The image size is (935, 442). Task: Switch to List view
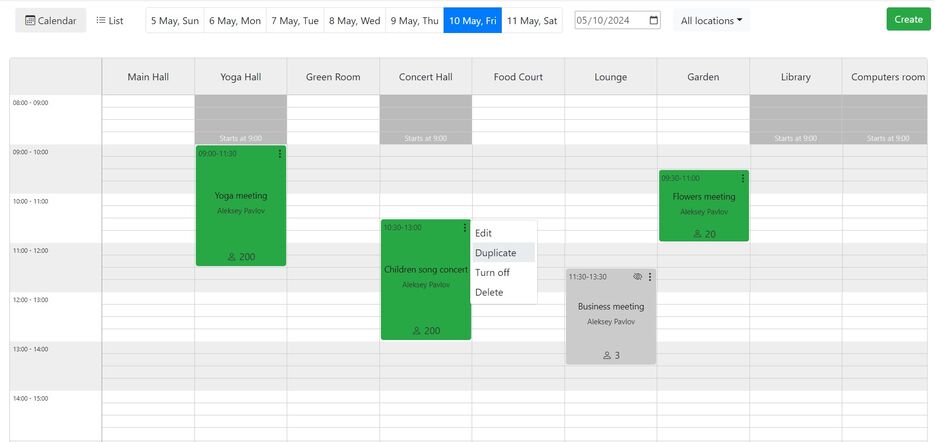coord(110,20)
